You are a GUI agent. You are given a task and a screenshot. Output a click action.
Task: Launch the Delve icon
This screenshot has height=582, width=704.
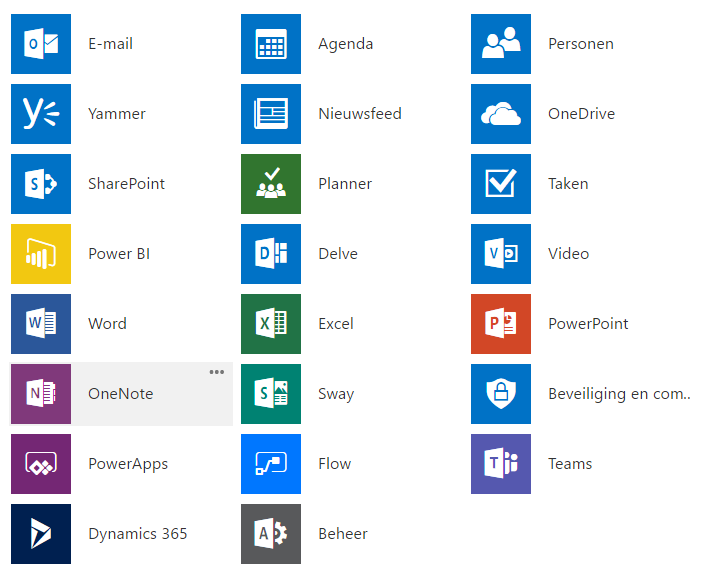[271, 254]
